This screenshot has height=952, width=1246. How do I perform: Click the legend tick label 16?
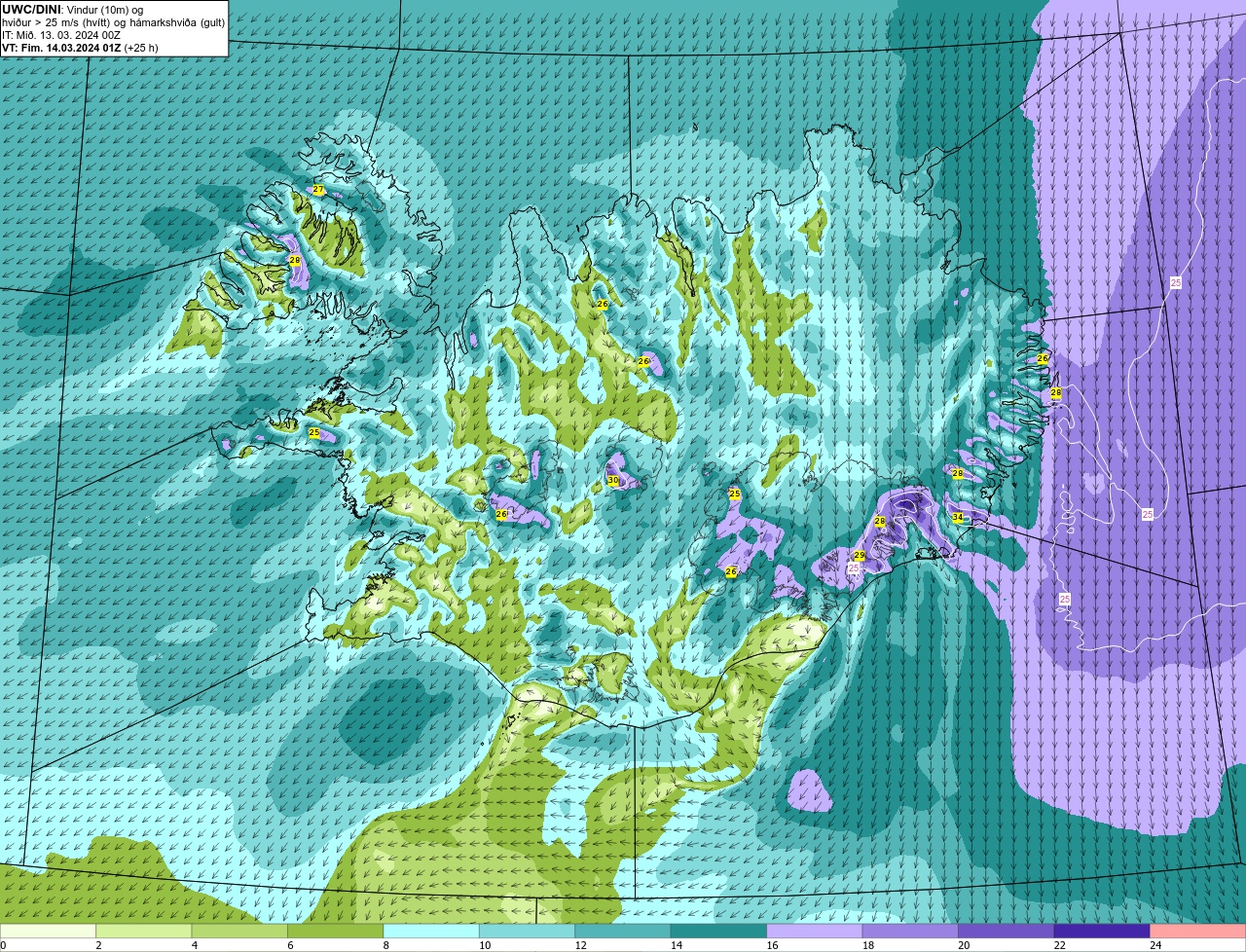point(773,945)
